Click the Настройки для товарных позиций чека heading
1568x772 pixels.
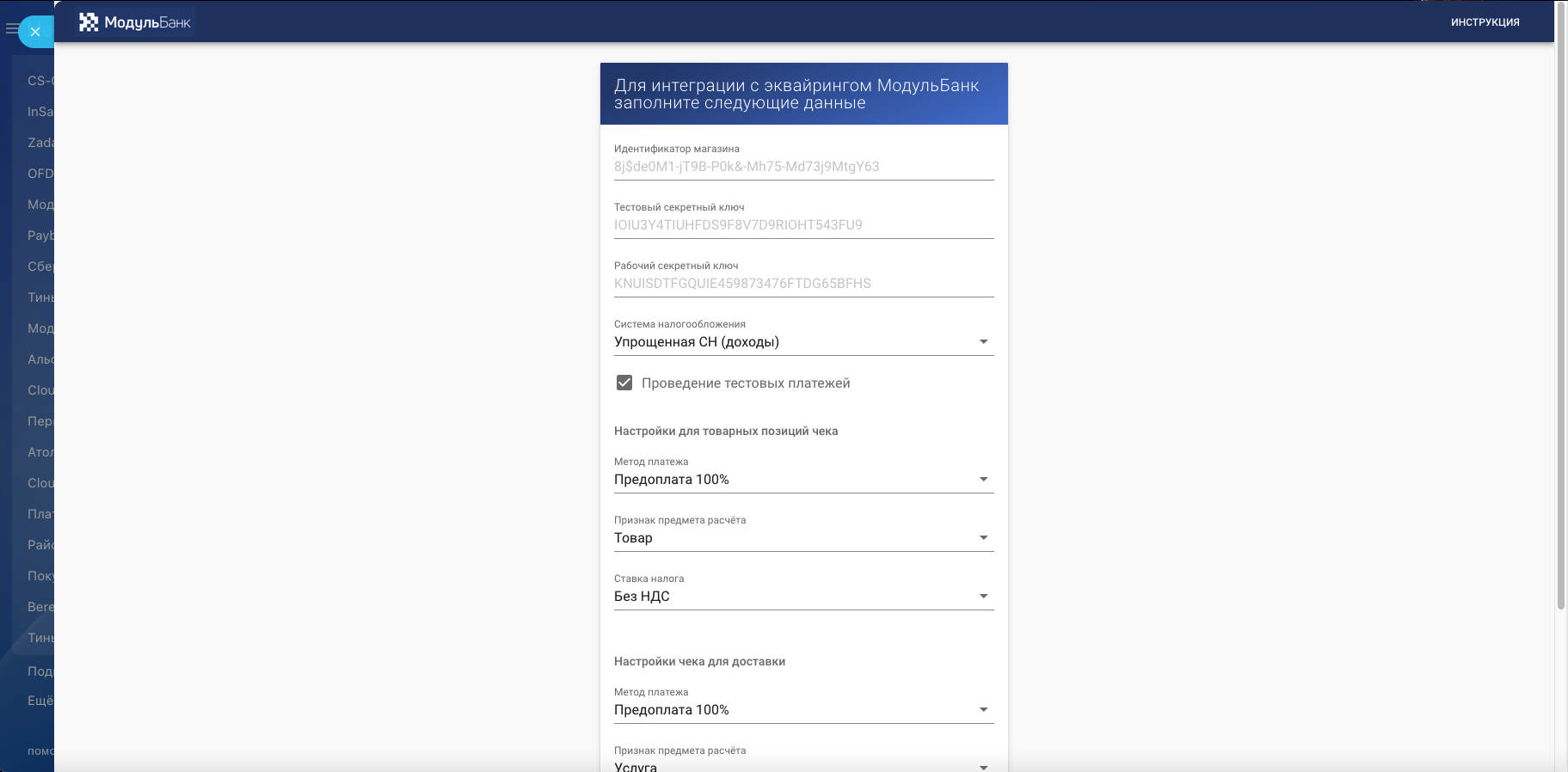click(x=726, y=431)
